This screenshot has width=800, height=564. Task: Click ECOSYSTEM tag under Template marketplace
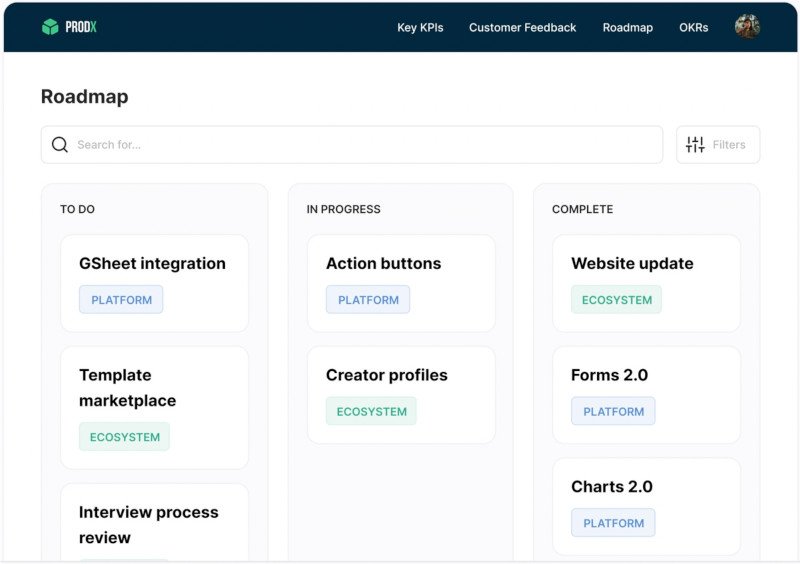coord(124,436)
